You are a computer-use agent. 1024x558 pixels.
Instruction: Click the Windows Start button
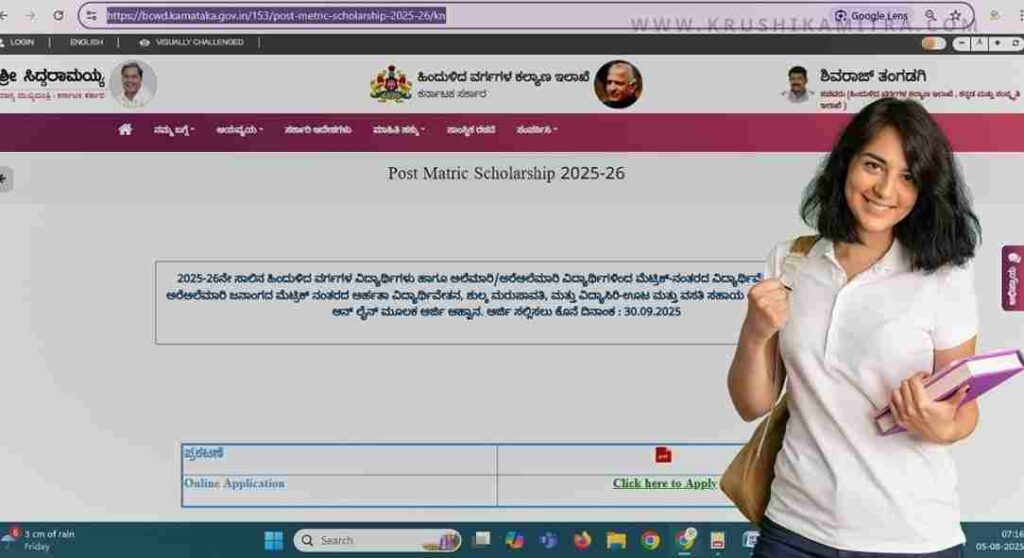coord(273,540)
